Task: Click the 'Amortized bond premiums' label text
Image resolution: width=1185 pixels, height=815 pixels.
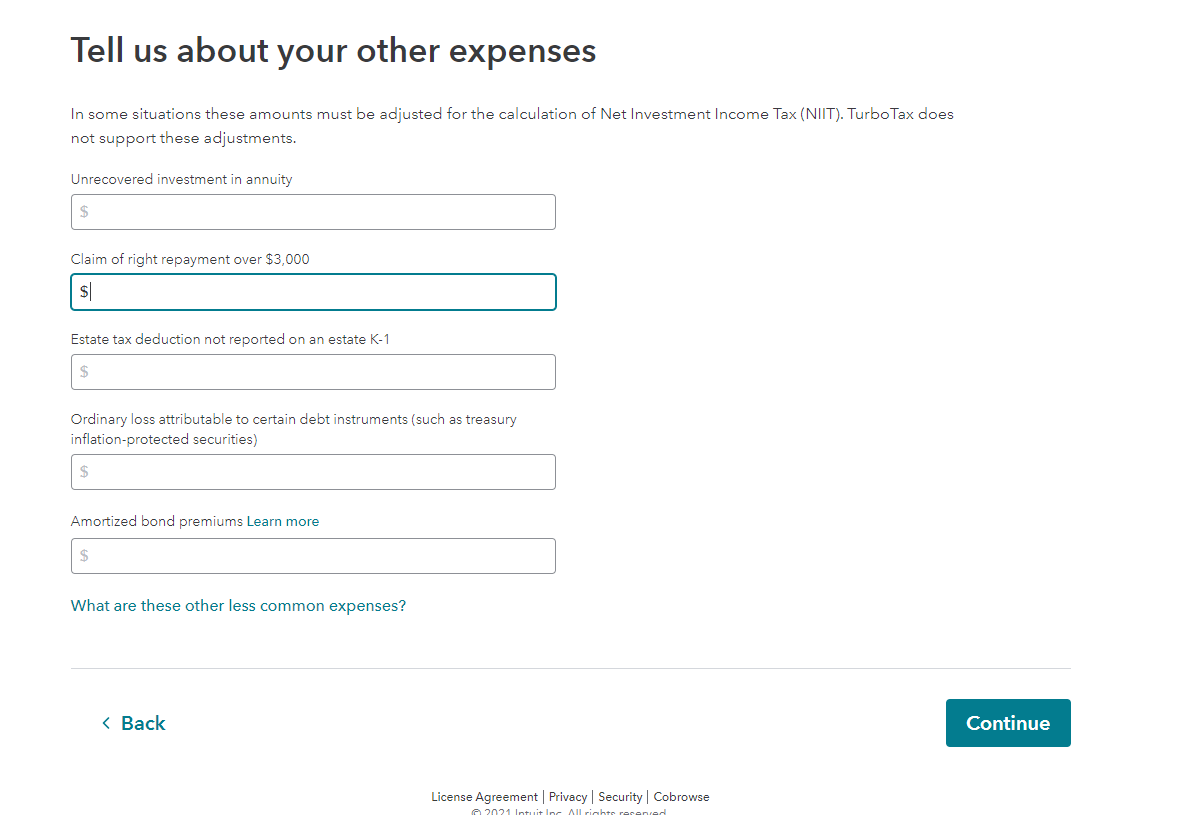Action: pyautogui.click(x=157, y=521)
